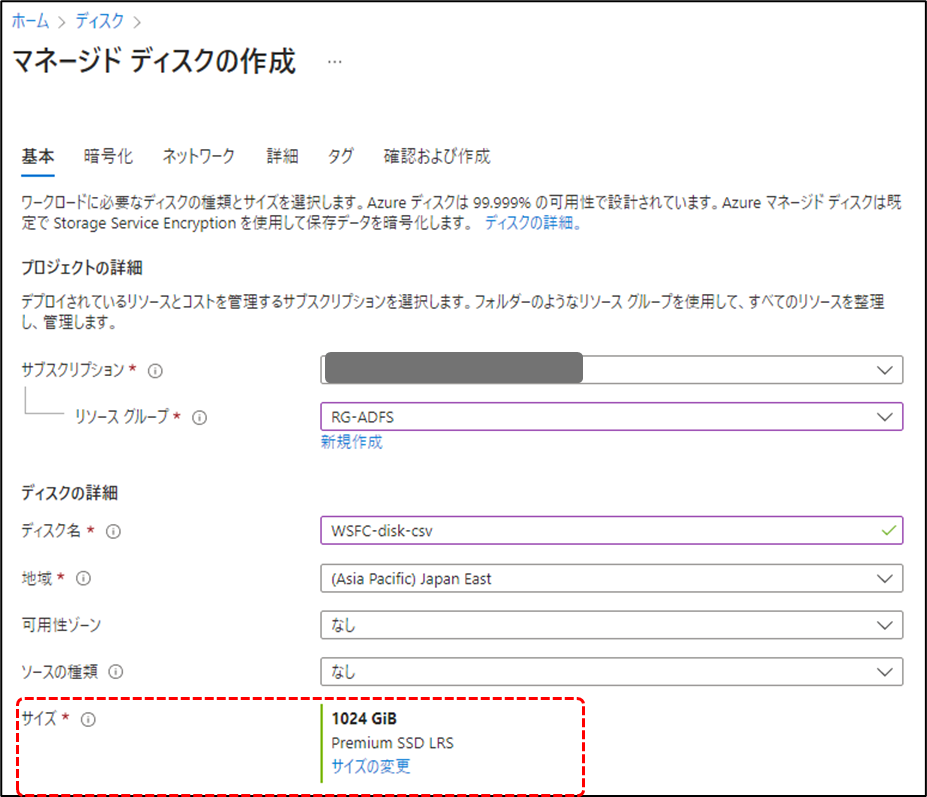Click the マネージド ディスクの作成 title

[154, 61]
